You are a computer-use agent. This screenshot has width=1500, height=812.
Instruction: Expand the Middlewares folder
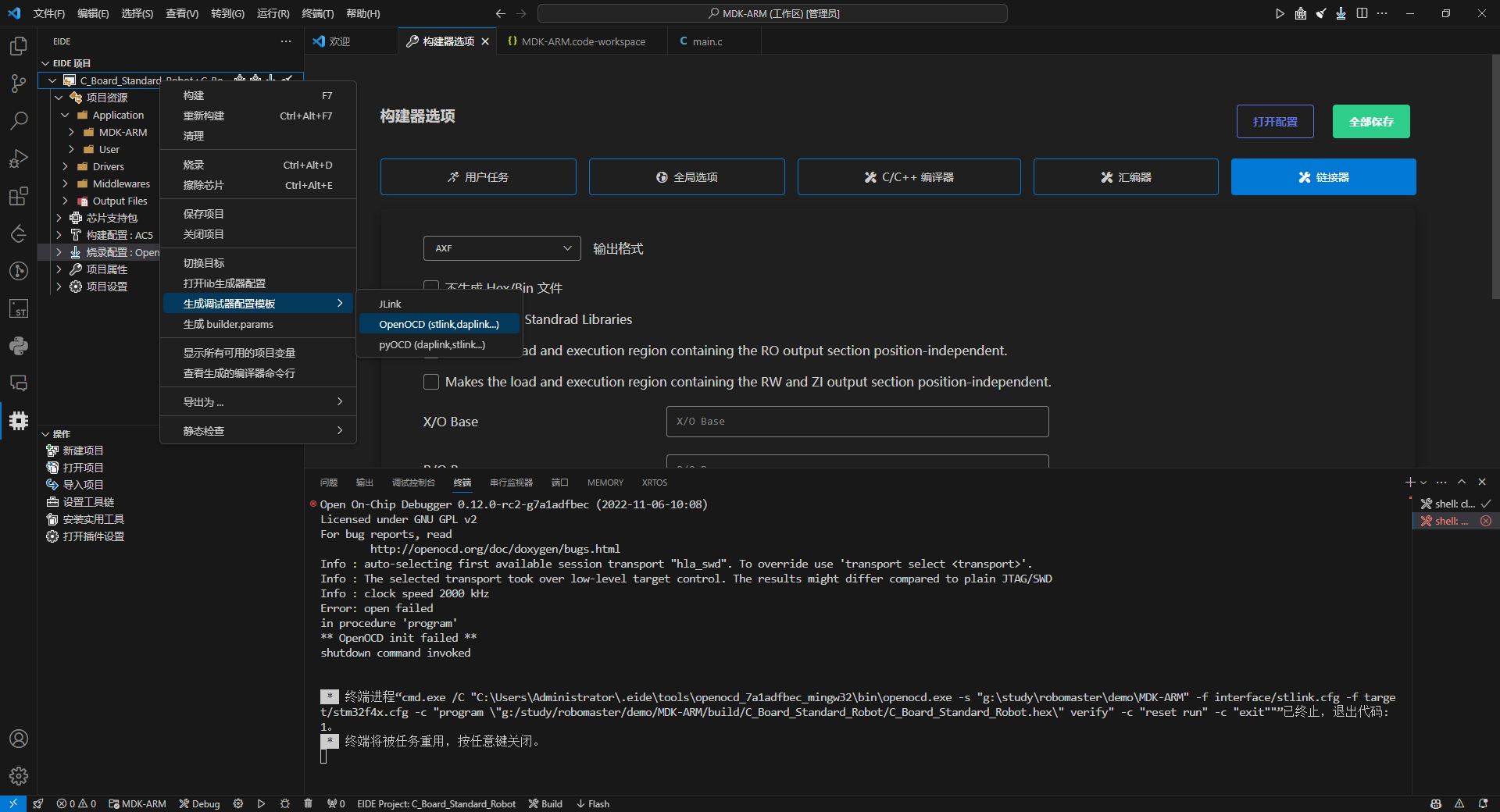pyautogui.click(x=66, y=183)
